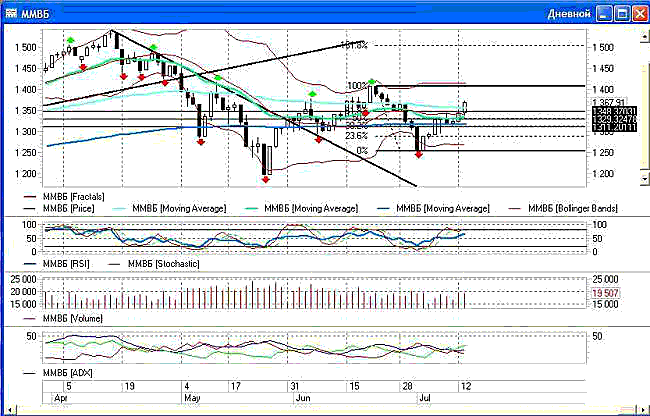The width and height of the screenshot is (650, 416).
Task: Select the light cyan Moving Average legend entry
Action: [x=170, y=208]
